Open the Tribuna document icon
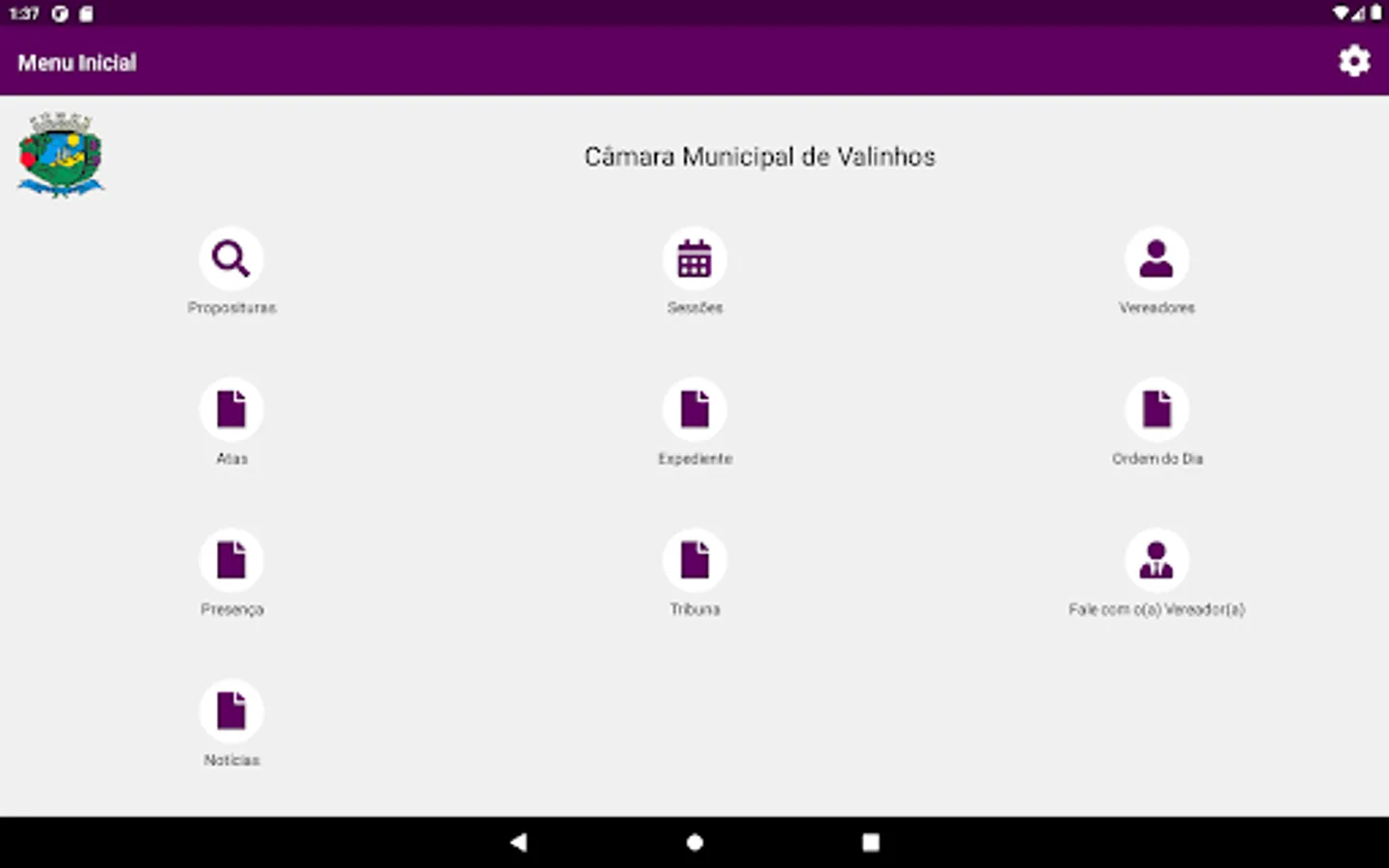 click(694, 560)
